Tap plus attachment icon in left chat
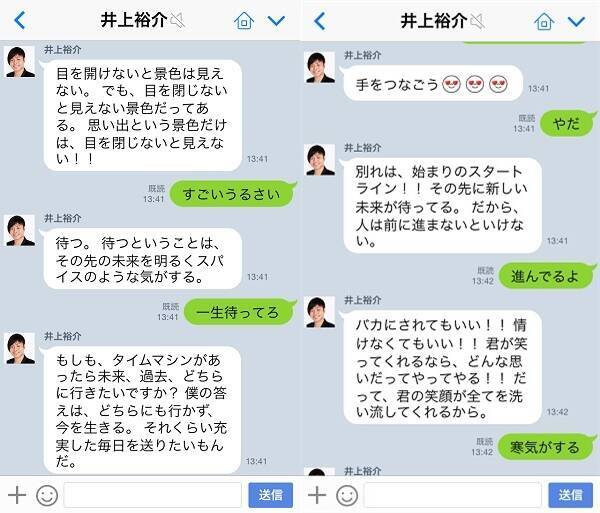Screen dimensions: 600x513 (17, 495)
